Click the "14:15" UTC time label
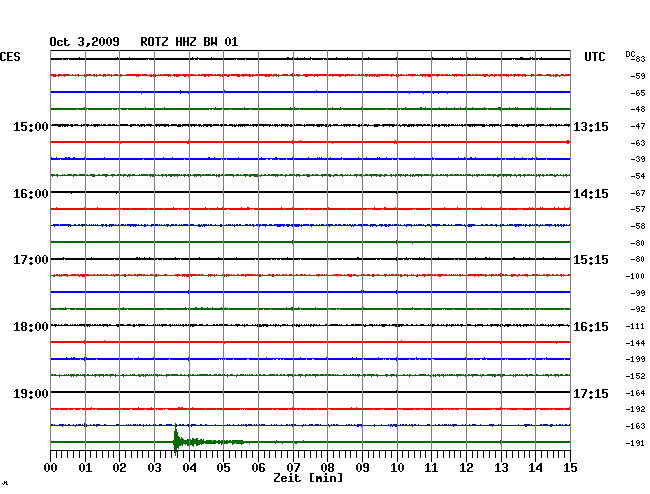Screen dimensions: 650x494 (x=591, y=194)
